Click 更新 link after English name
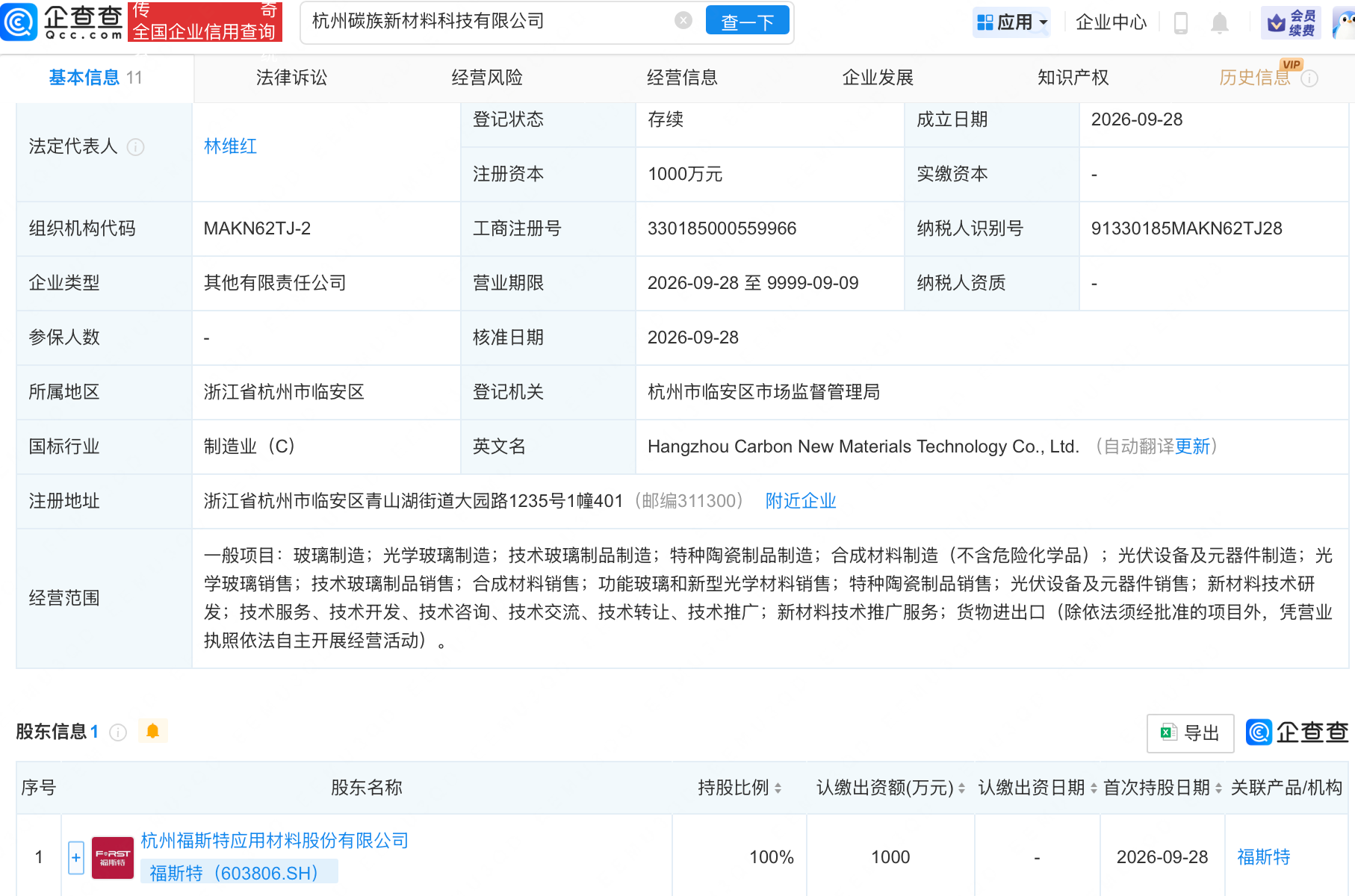1355x896 pixels. click(1192, 447)
